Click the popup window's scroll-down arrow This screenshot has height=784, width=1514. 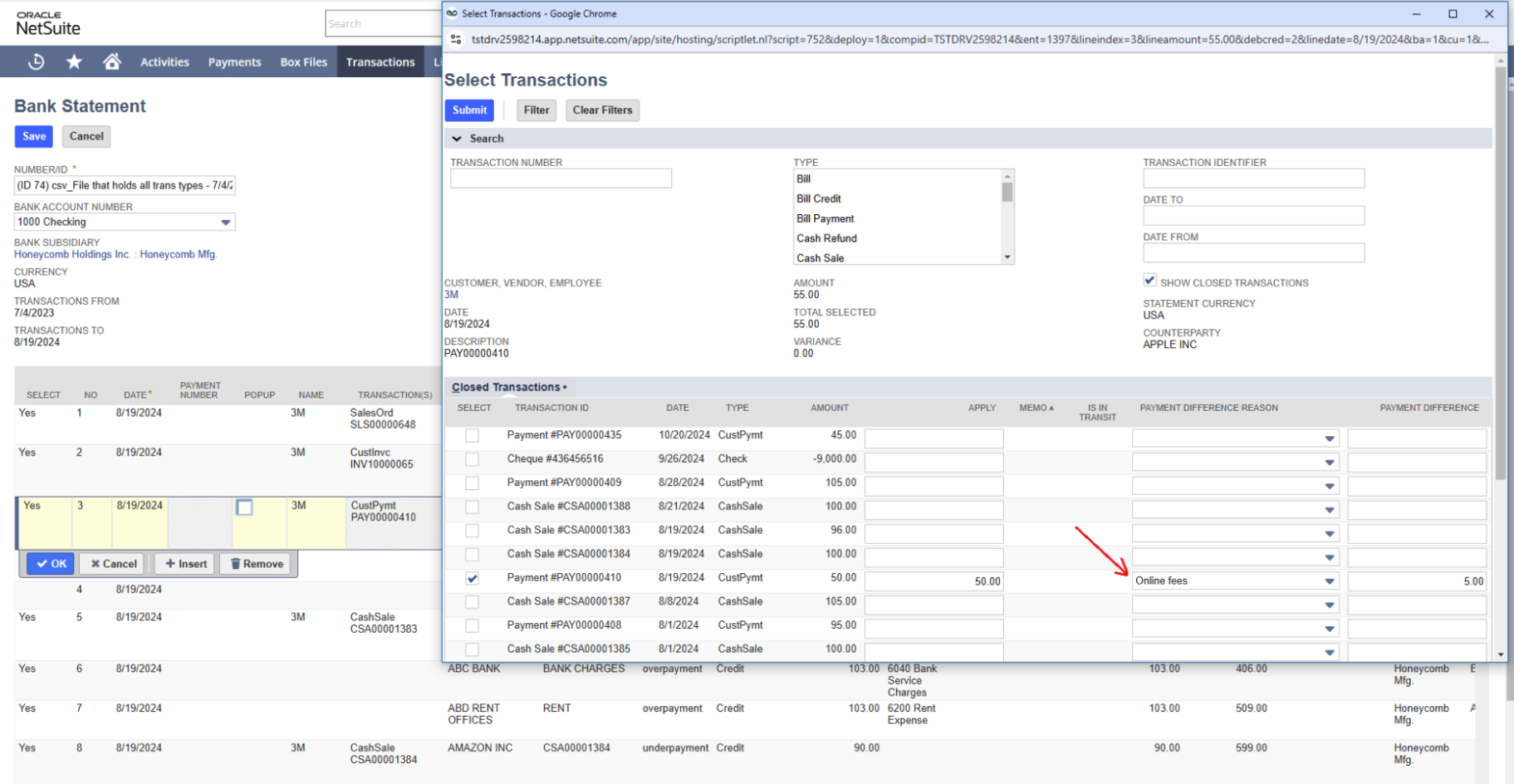point(1500,654)
